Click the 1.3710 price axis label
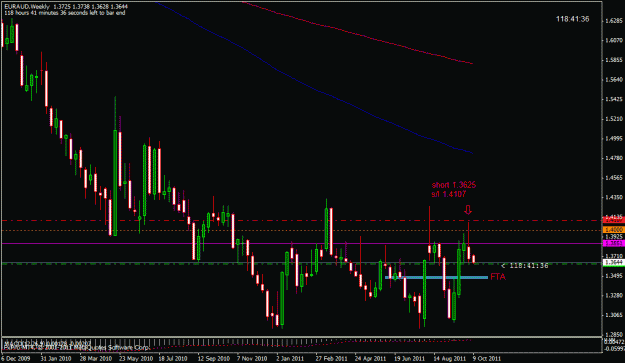625x363 pixels. [x=614, y=256]
